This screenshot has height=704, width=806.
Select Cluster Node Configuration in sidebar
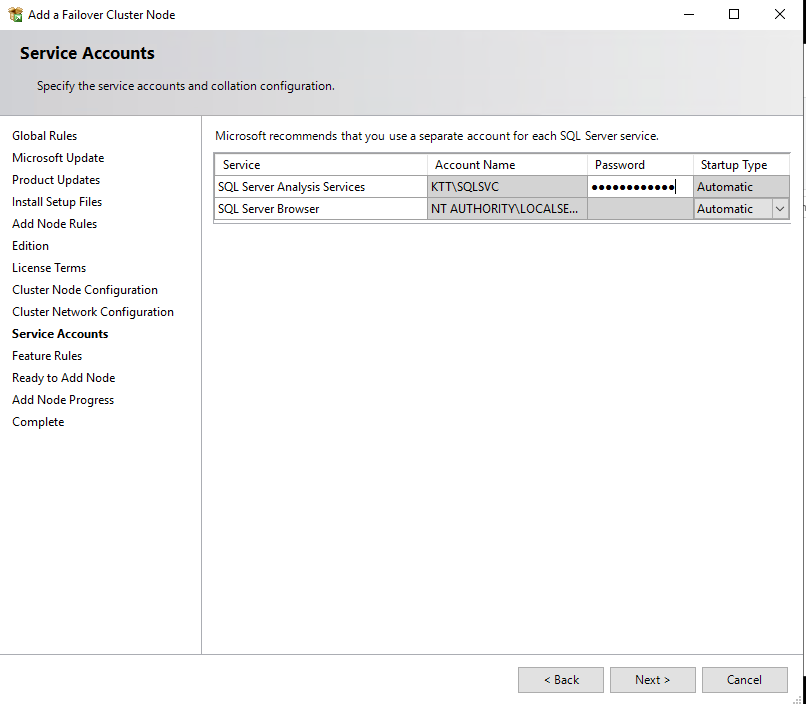click(x=85, y=290)
